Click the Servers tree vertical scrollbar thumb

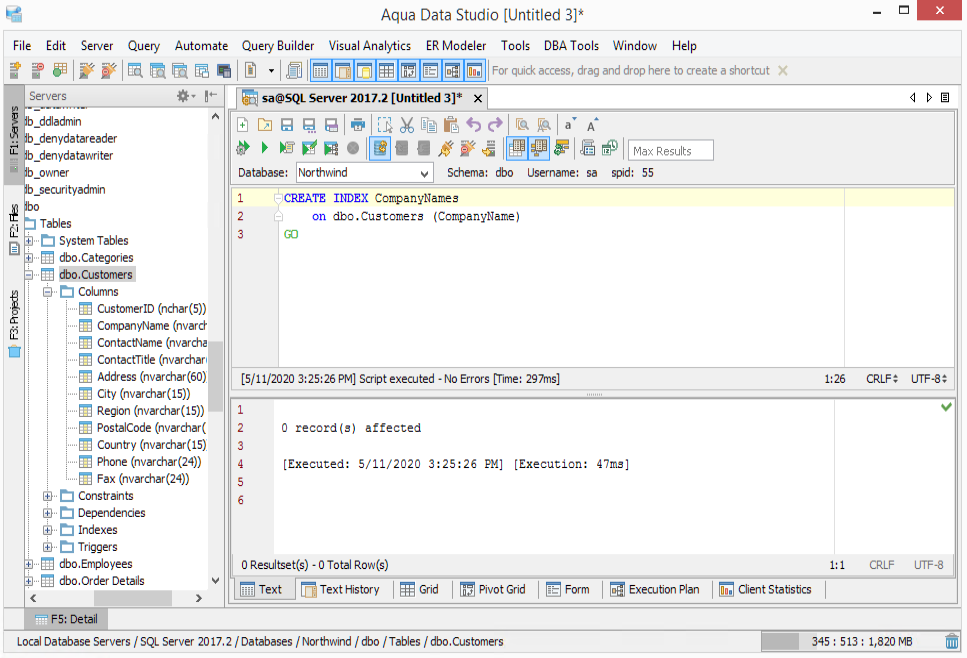pos(215,376)
